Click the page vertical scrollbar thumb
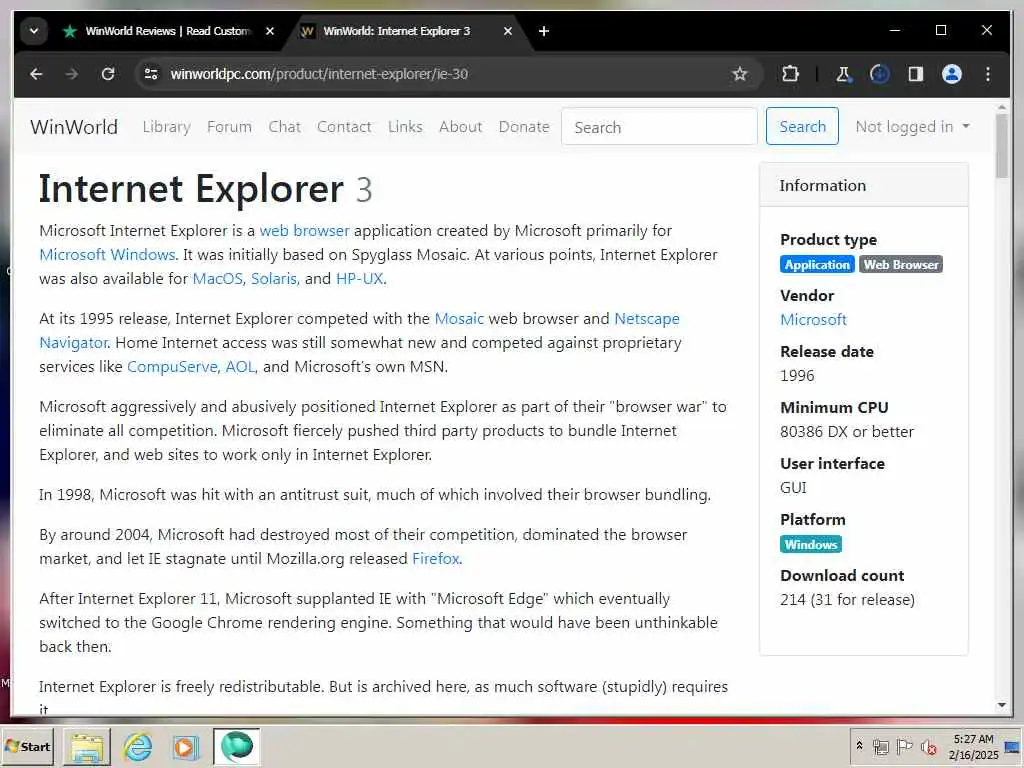Screen dimensions: 1024x768 [x=1002, y=145]
